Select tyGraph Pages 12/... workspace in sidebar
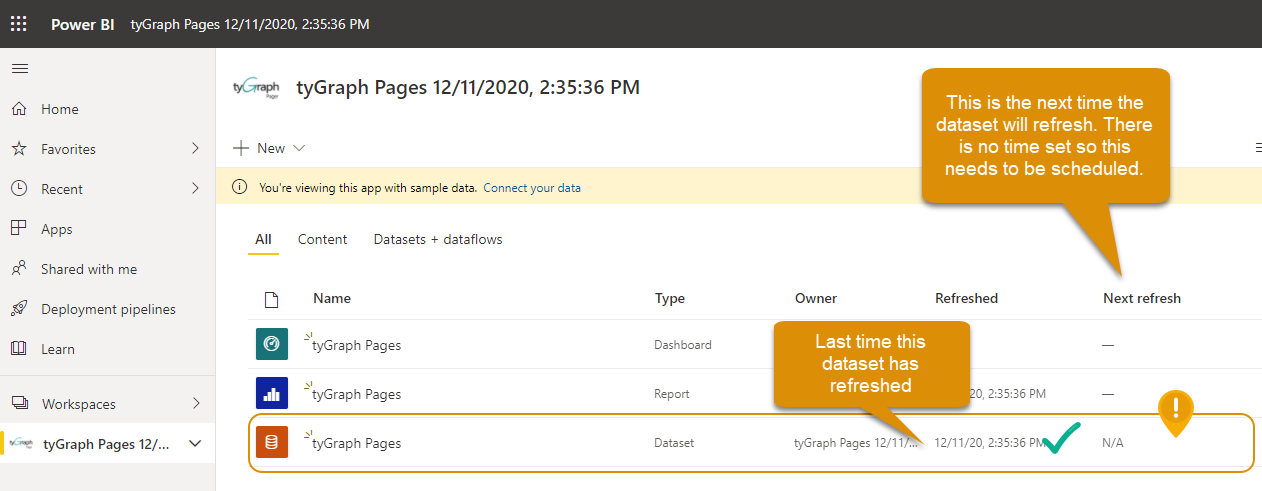The width and height of the screenshot is (1262, 491). click(x=107, y=443)
